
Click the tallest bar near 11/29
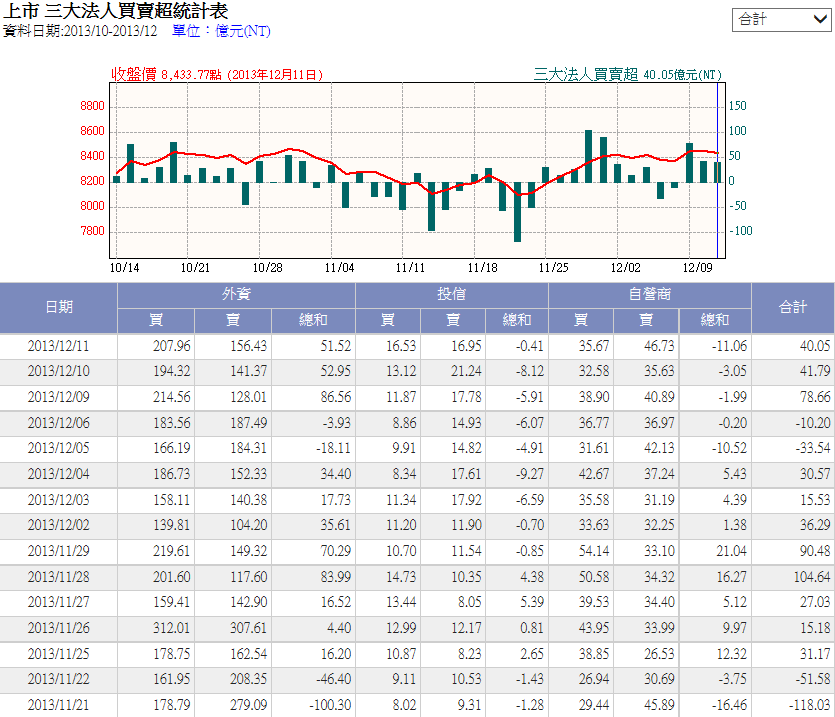pos(588,156)
